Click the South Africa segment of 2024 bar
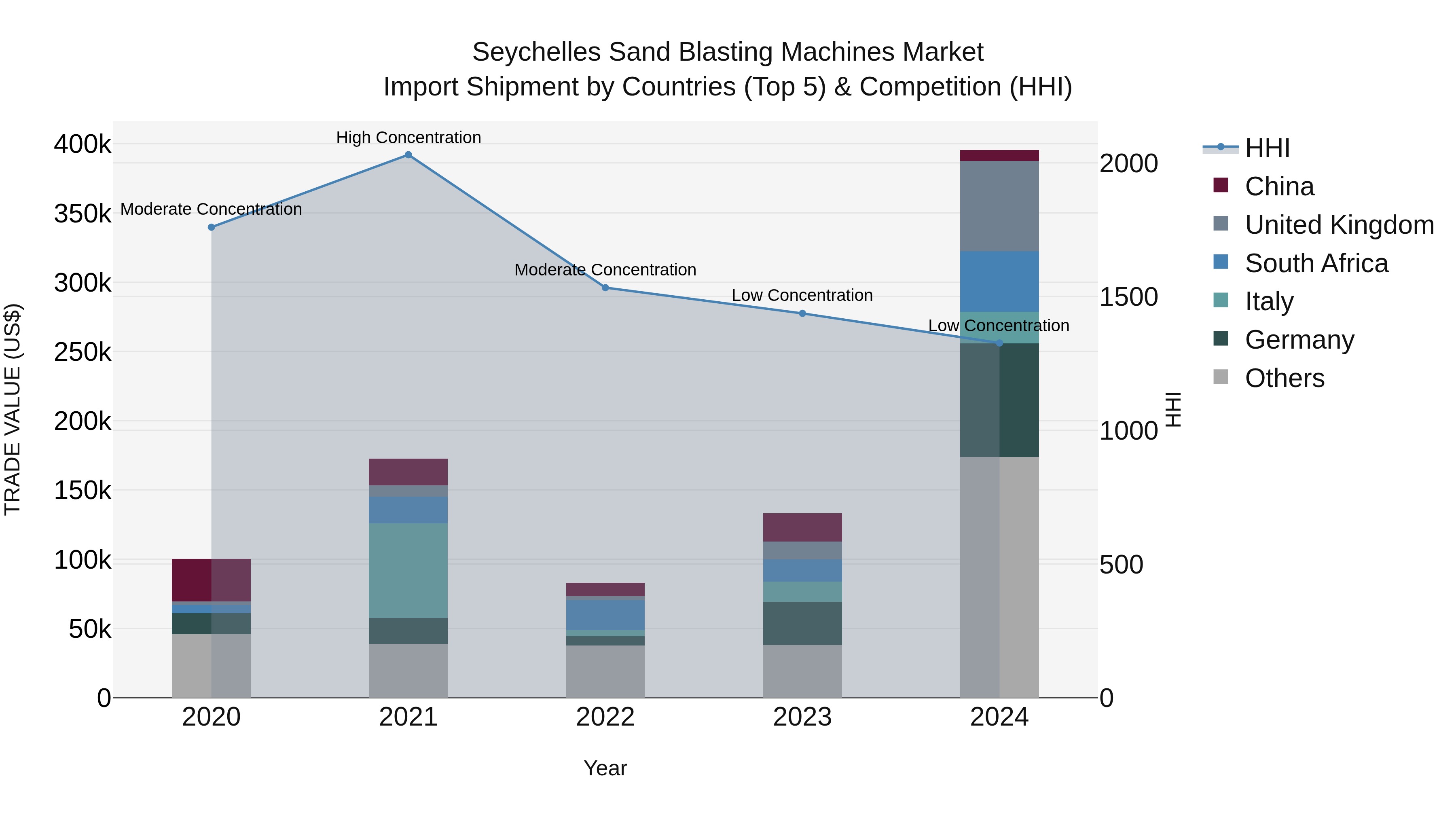The image size is (1456, 819). 999,281
